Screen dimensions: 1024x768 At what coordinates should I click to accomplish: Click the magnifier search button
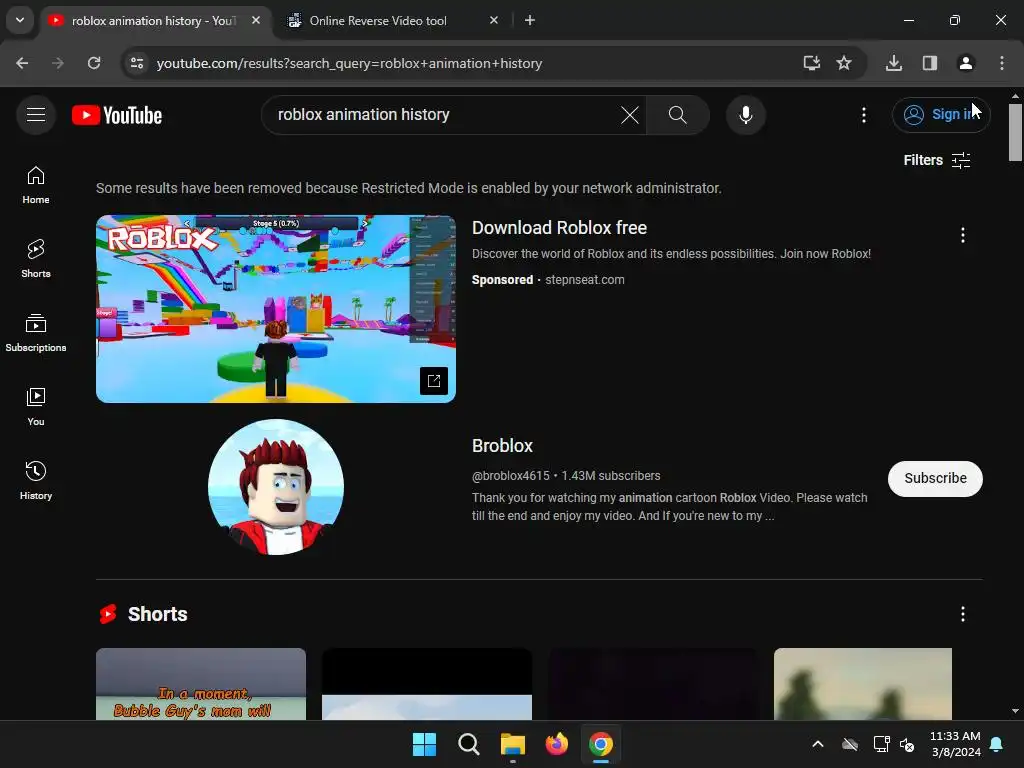(x=678, y=115)
